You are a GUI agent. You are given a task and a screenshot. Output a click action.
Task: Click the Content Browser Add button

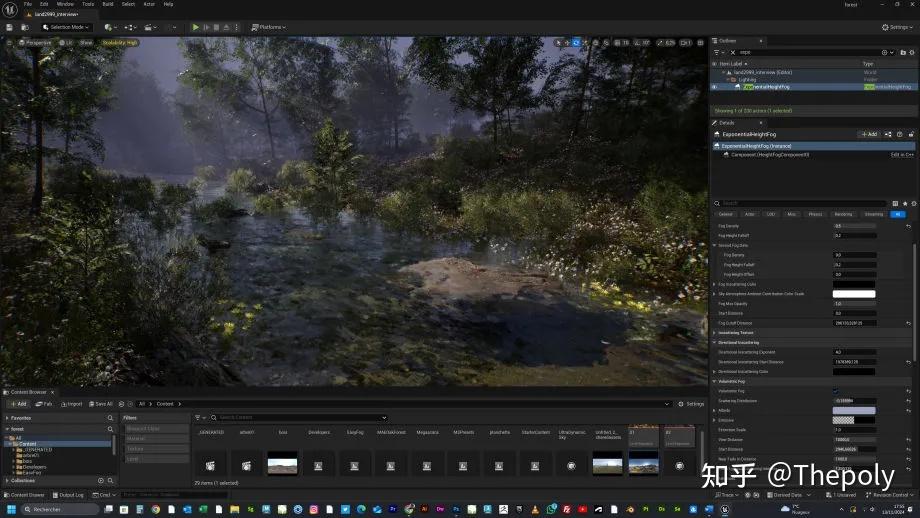click(x=18, y=404)
